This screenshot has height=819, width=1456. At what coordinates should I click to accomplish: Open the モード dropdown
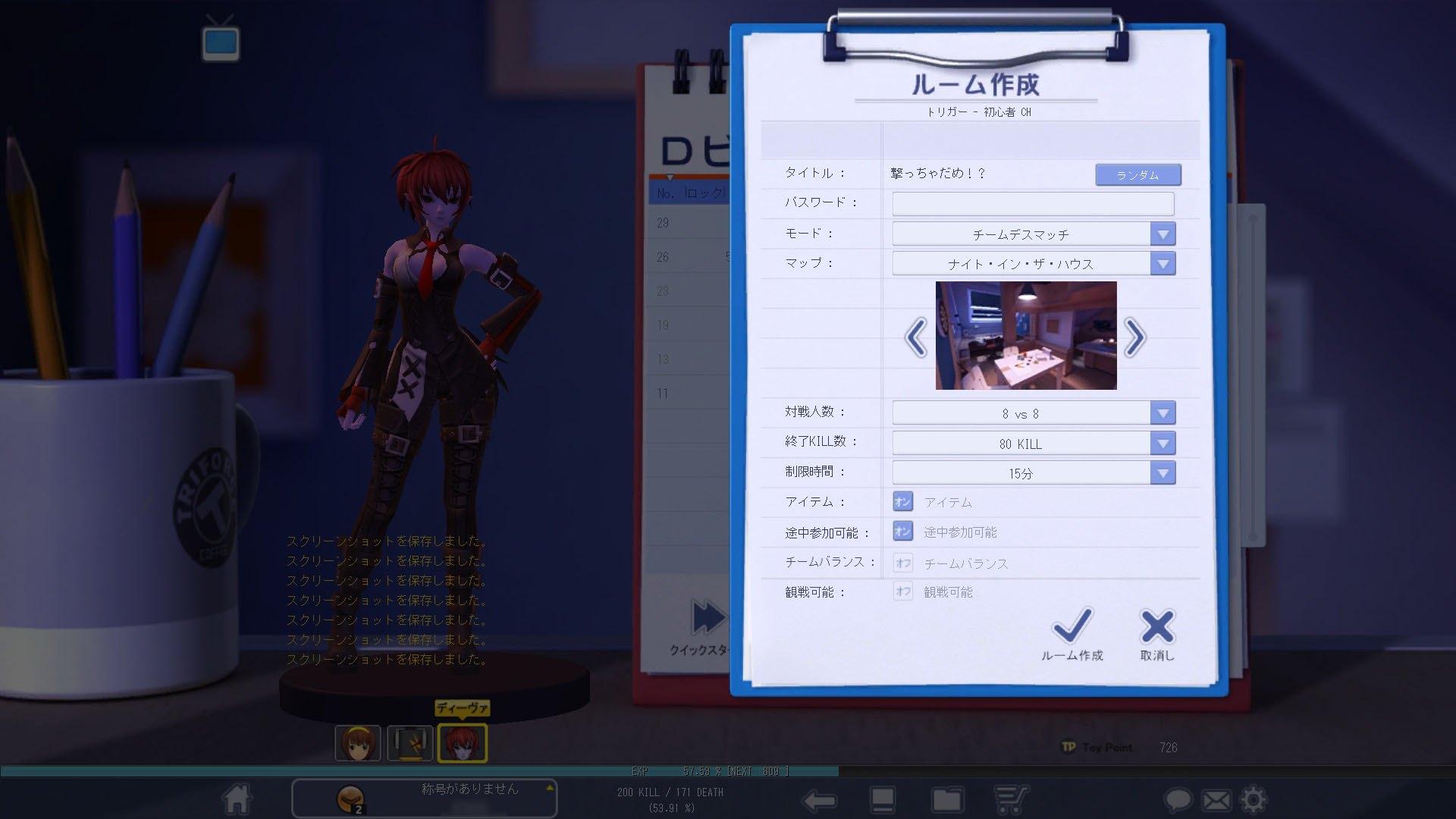click(x=1163, y=234)
